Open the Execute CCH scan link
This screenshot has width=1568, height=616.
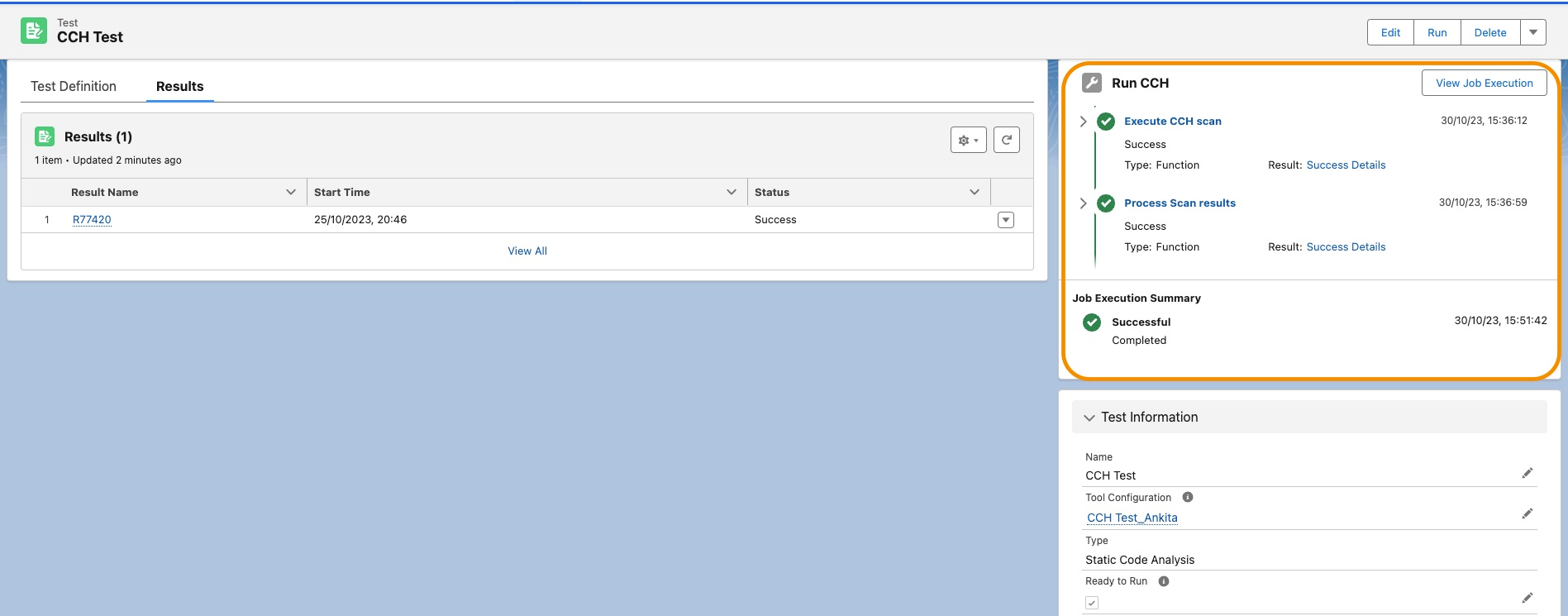pos(1173,121)
